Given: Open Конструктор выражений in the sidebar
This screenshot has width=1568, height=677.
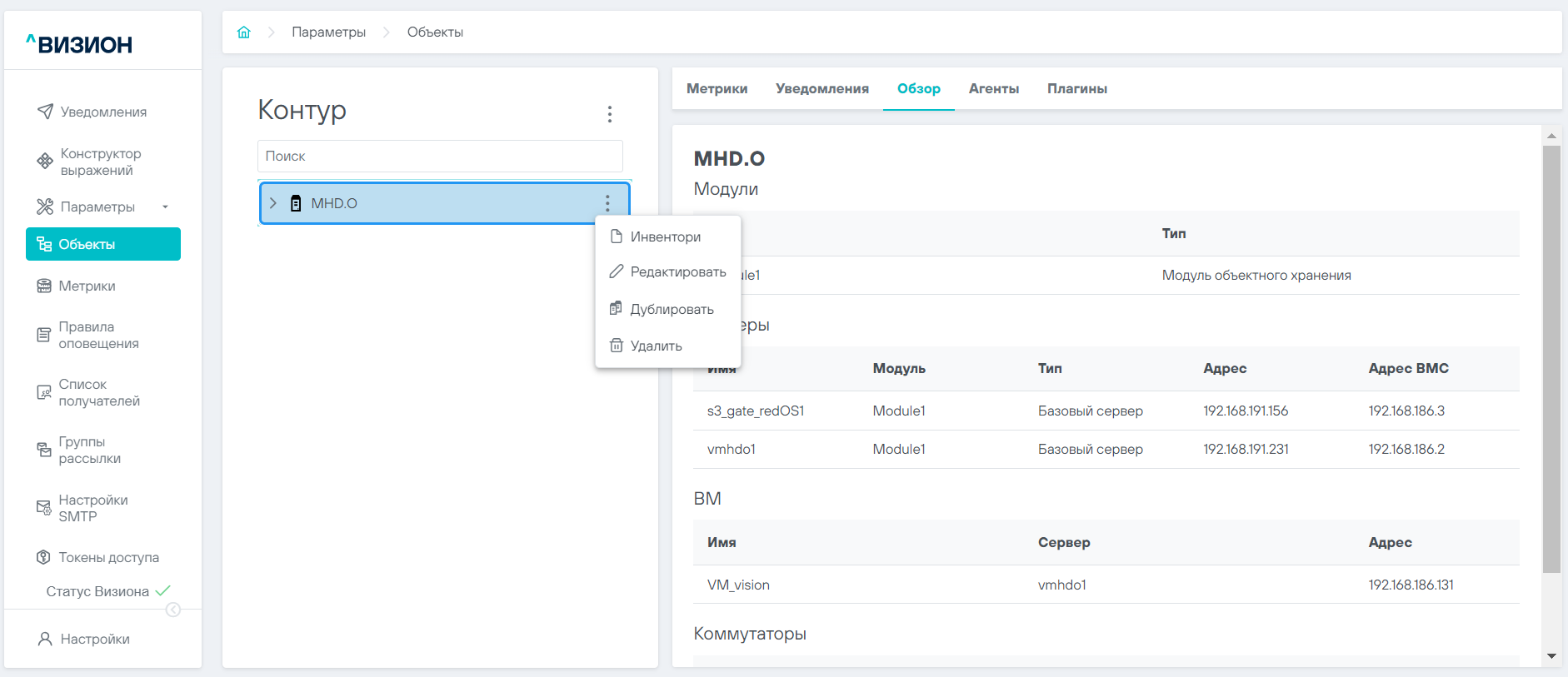Looking at the screenshot, I should pyautogui.click(x=100, y=162).
